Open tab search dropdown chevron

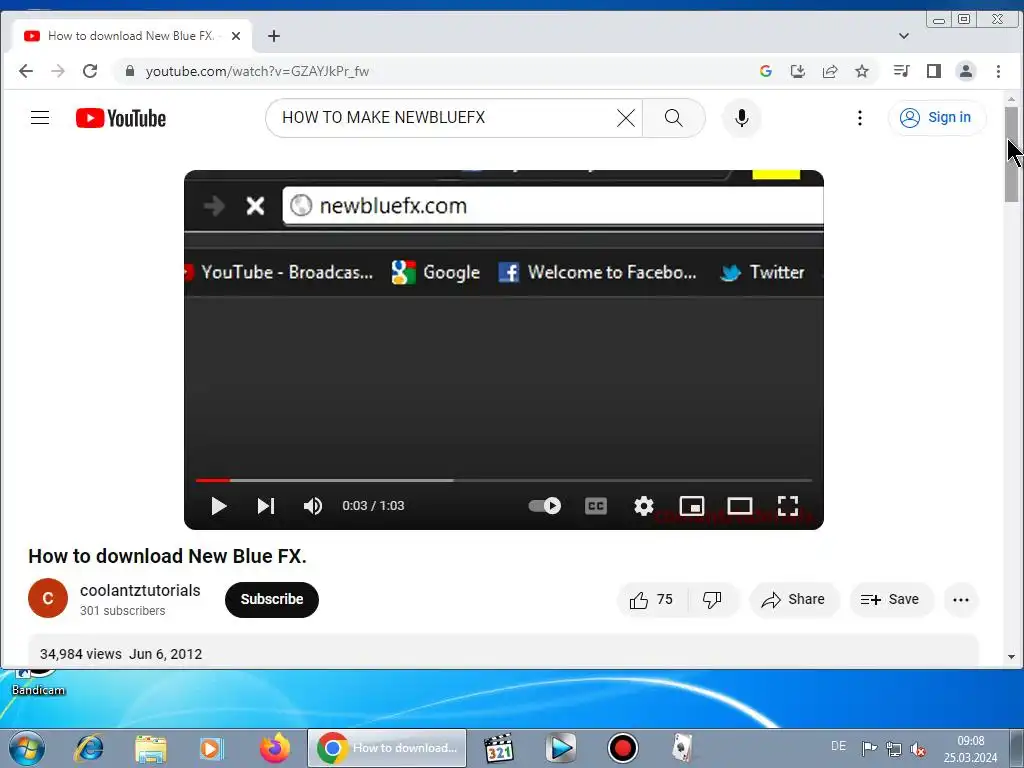tap(904, 36)
